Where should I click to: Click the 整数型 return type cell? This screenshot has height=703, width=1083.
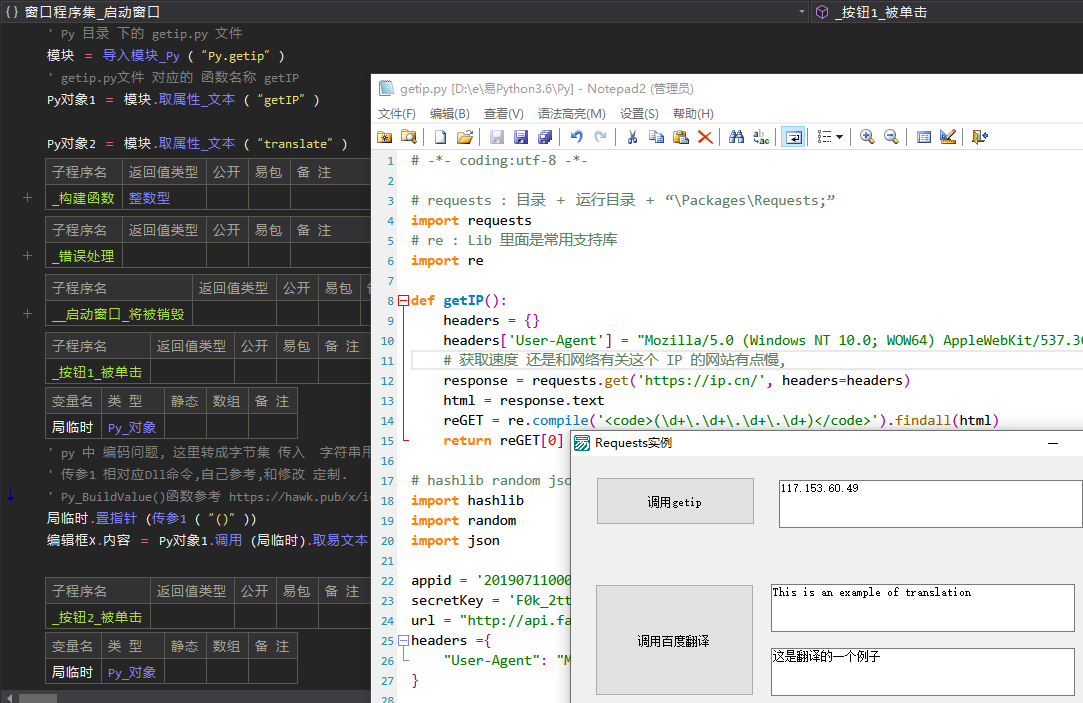coord(164,198)
